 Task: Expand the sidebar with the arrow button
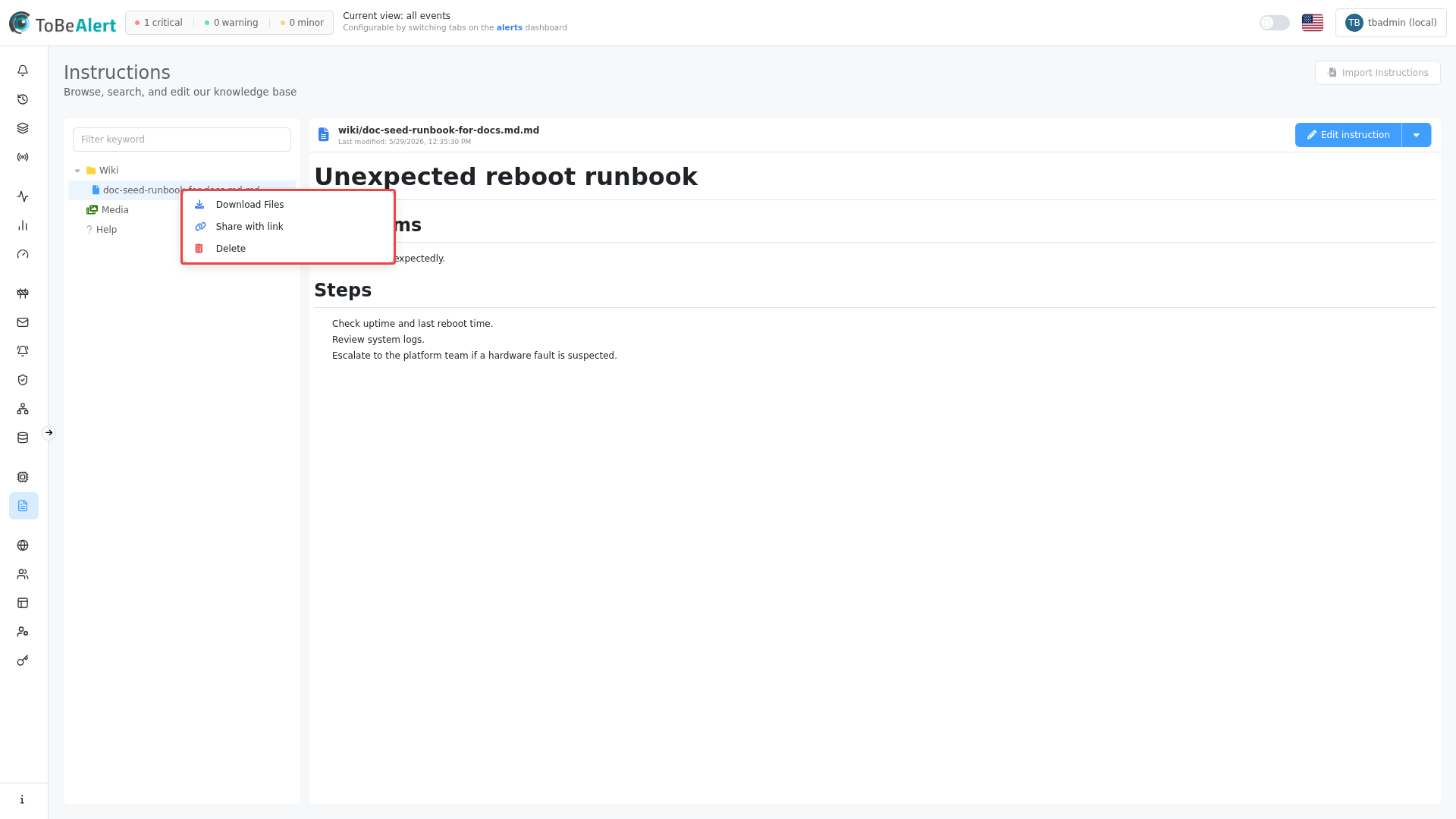49,433
